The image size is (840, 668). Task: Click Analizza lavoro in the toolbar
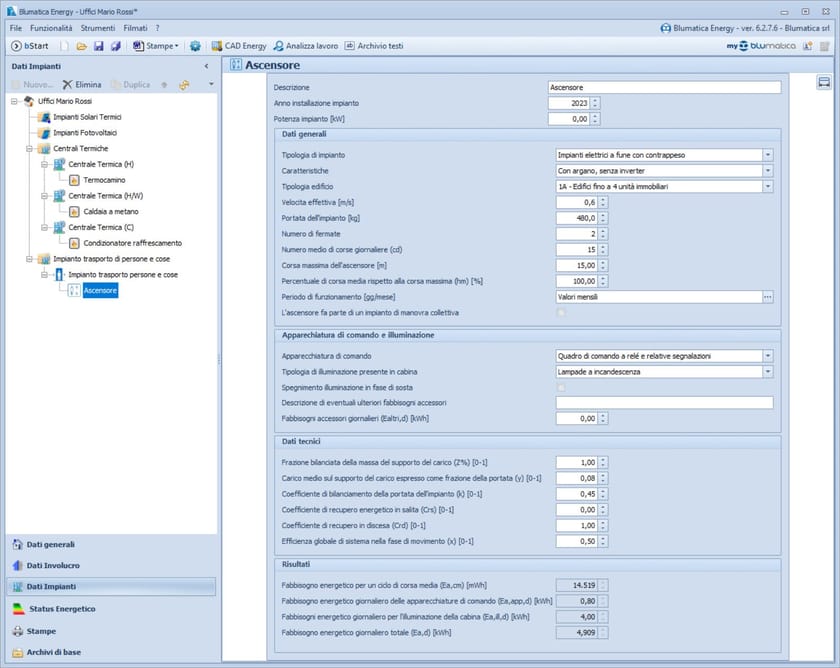tap(305, 46)
